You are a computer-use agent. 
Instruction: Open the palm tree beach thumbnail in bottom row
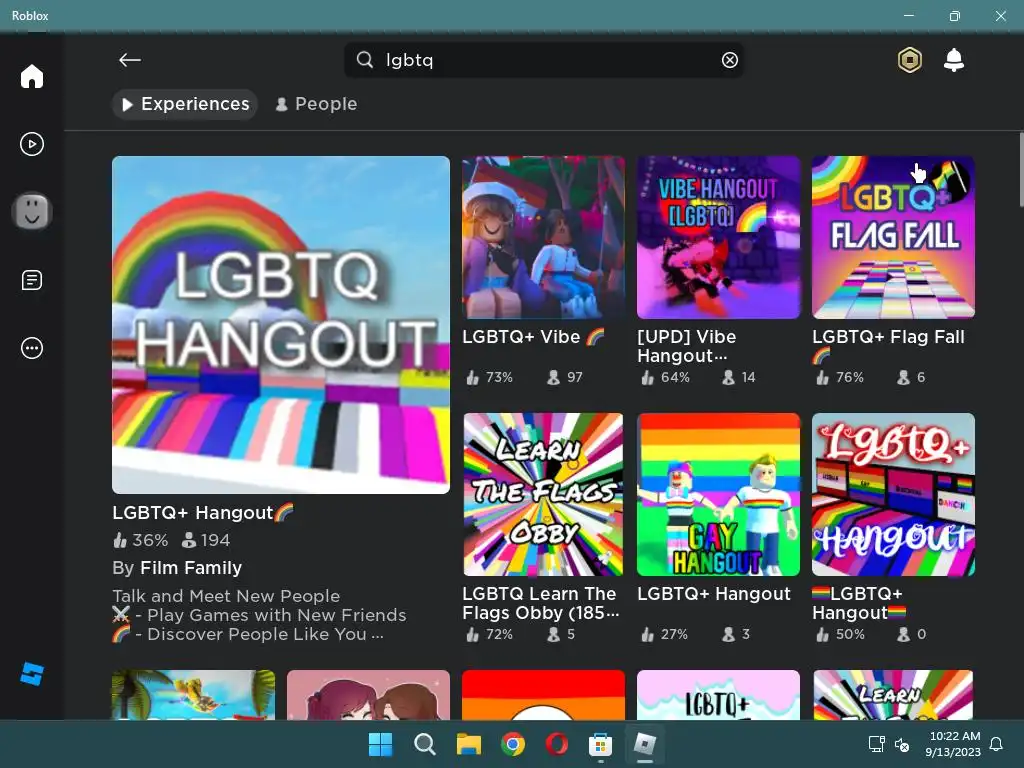point(193,695)
